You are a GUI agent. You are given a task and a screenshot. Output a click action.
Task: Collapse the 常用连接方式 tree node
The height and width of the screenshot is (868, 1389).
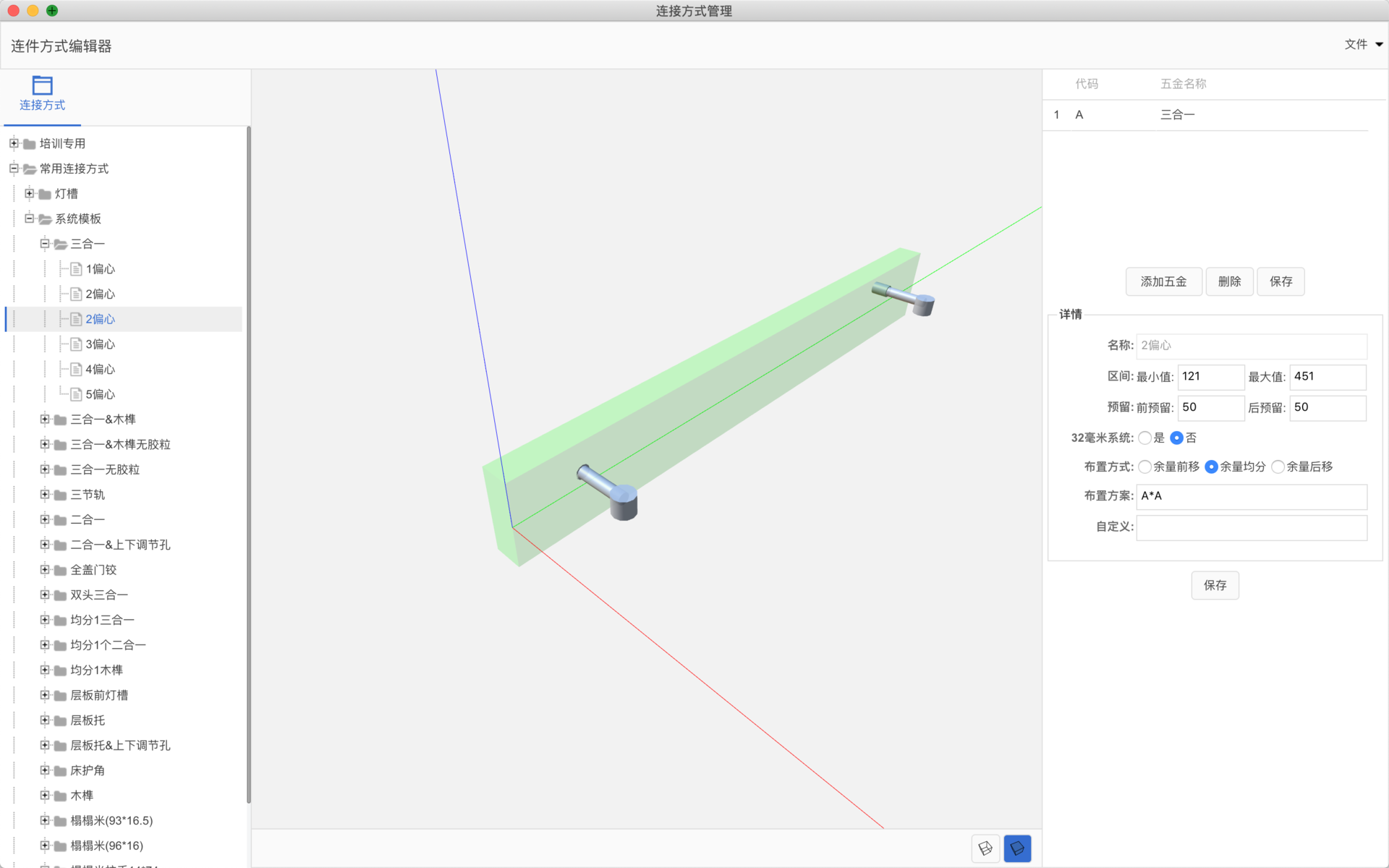coord(14,169)
